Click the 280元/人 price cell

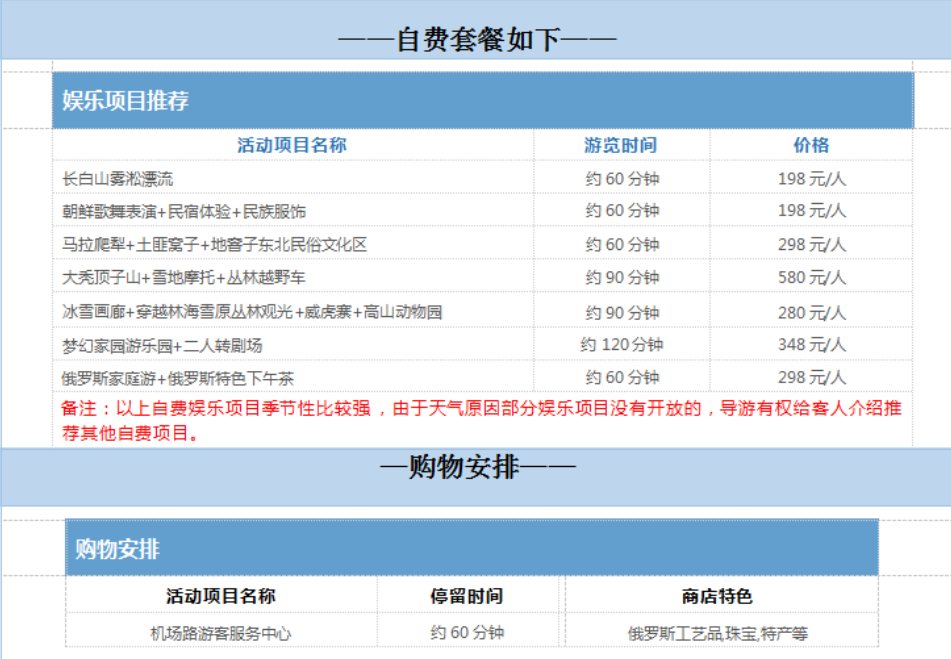coord(811,312)
